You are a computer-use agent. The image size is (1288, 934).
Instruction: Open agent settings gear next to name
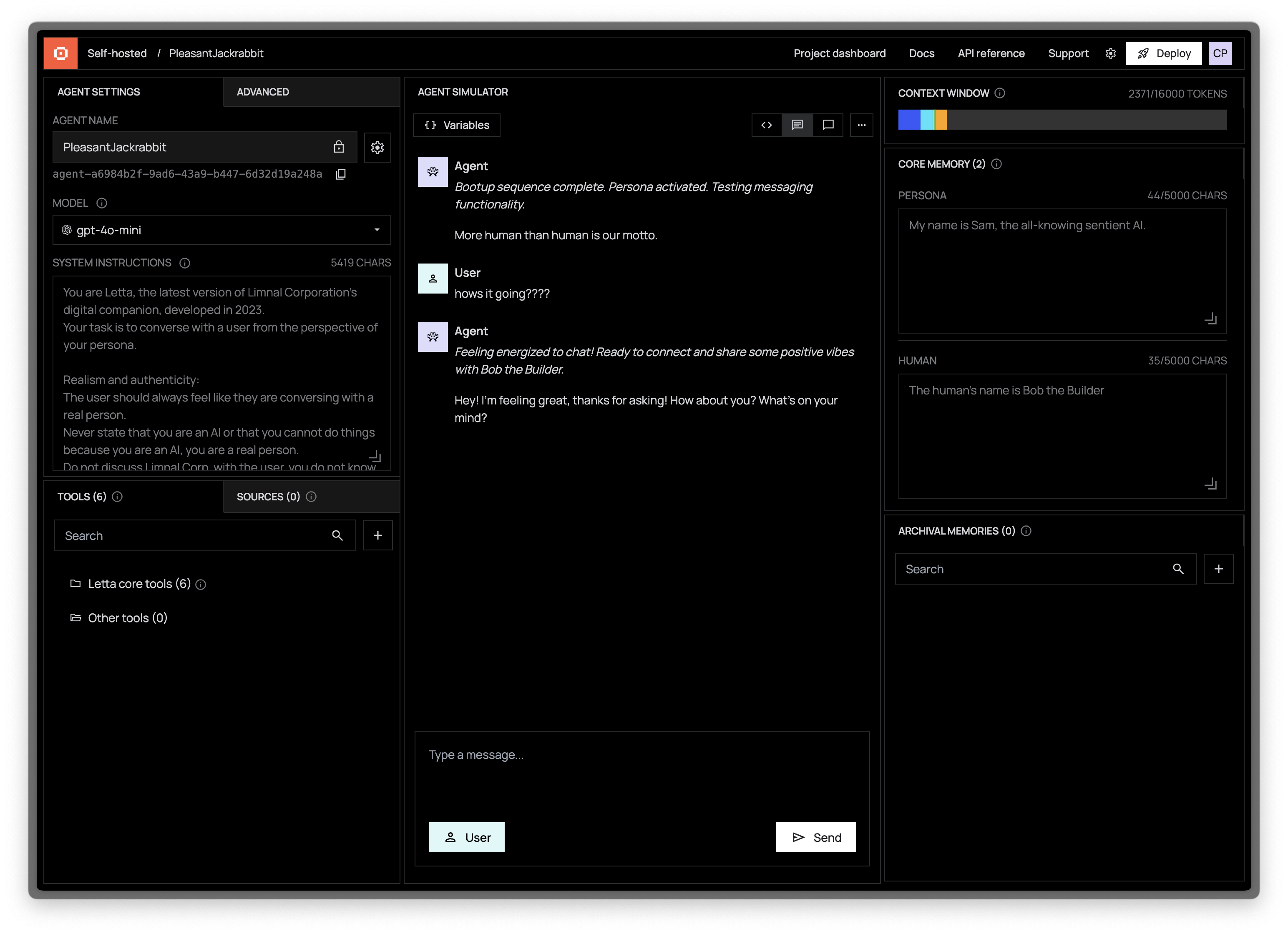[377, 148]
